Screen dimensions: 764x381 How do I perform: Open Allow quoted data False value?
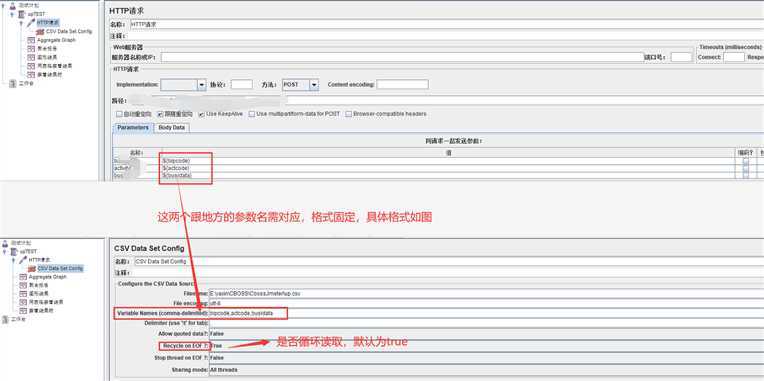pyautogui.click(x=486, y=334)
